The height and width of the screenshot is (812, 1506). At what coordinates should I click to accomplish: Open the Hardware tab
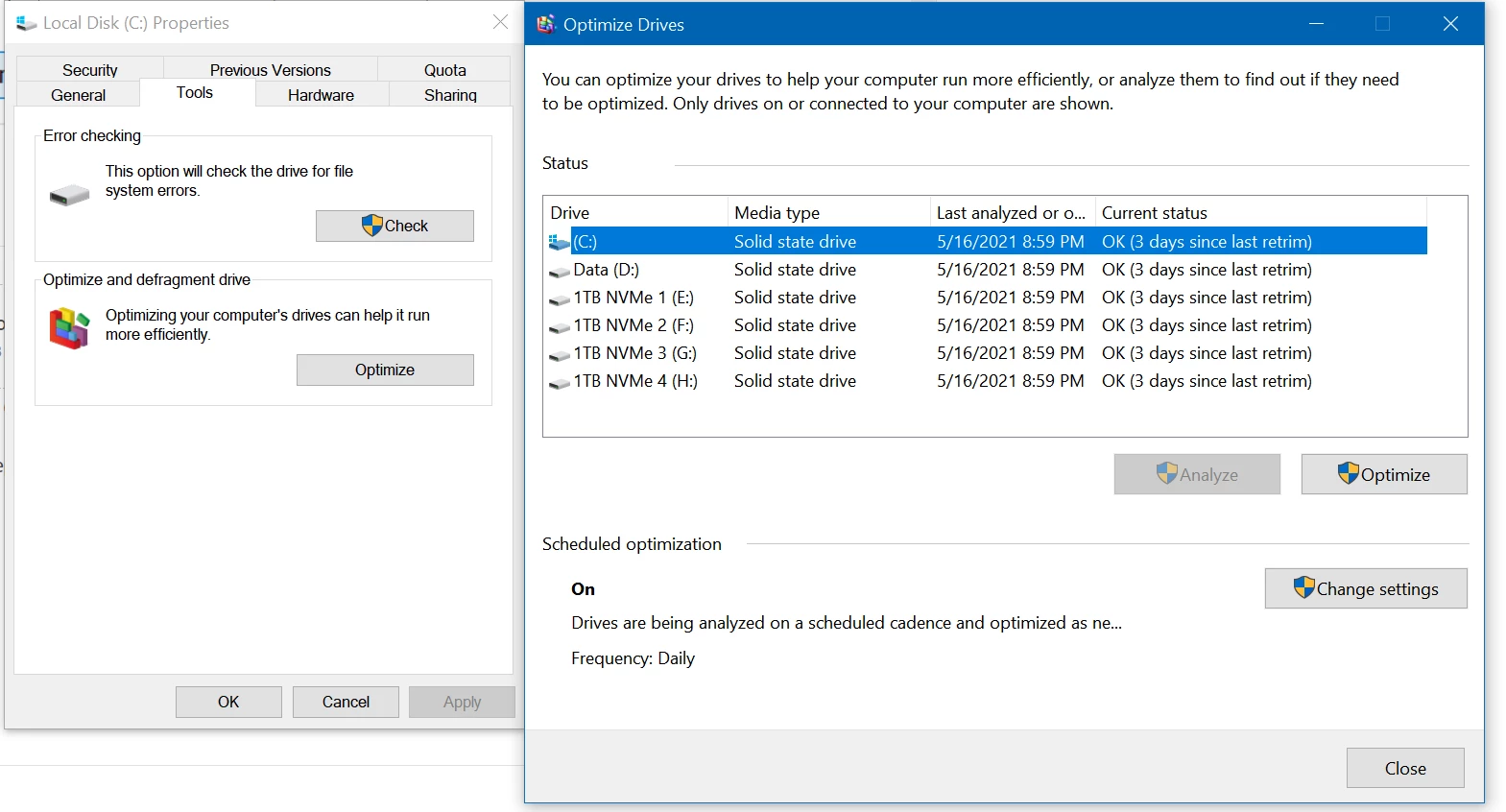pyautogui.click(x=321, y=94)
